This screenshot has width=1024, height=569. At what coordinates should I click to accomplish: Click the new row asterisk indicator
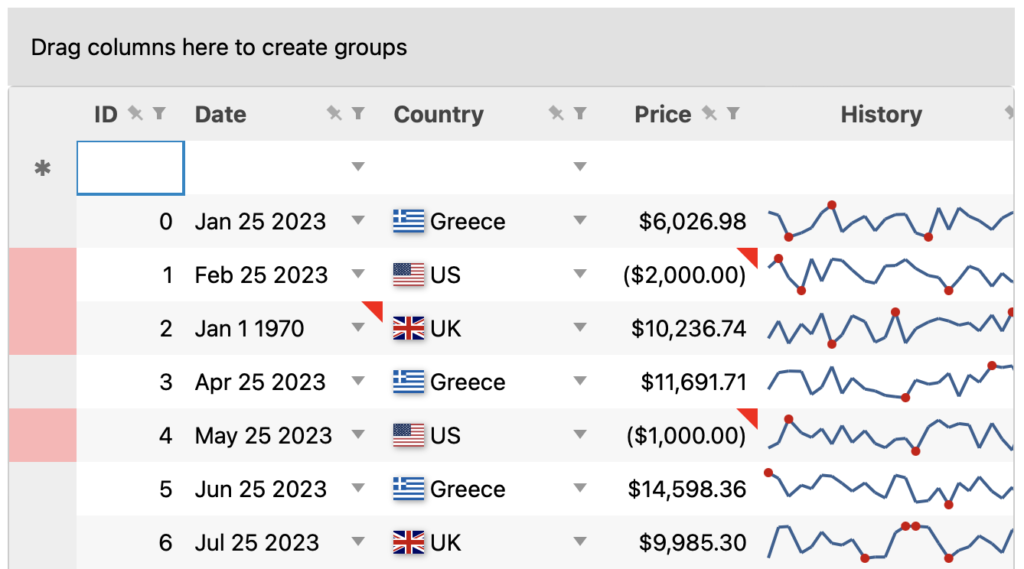click(x=42, y=169)
